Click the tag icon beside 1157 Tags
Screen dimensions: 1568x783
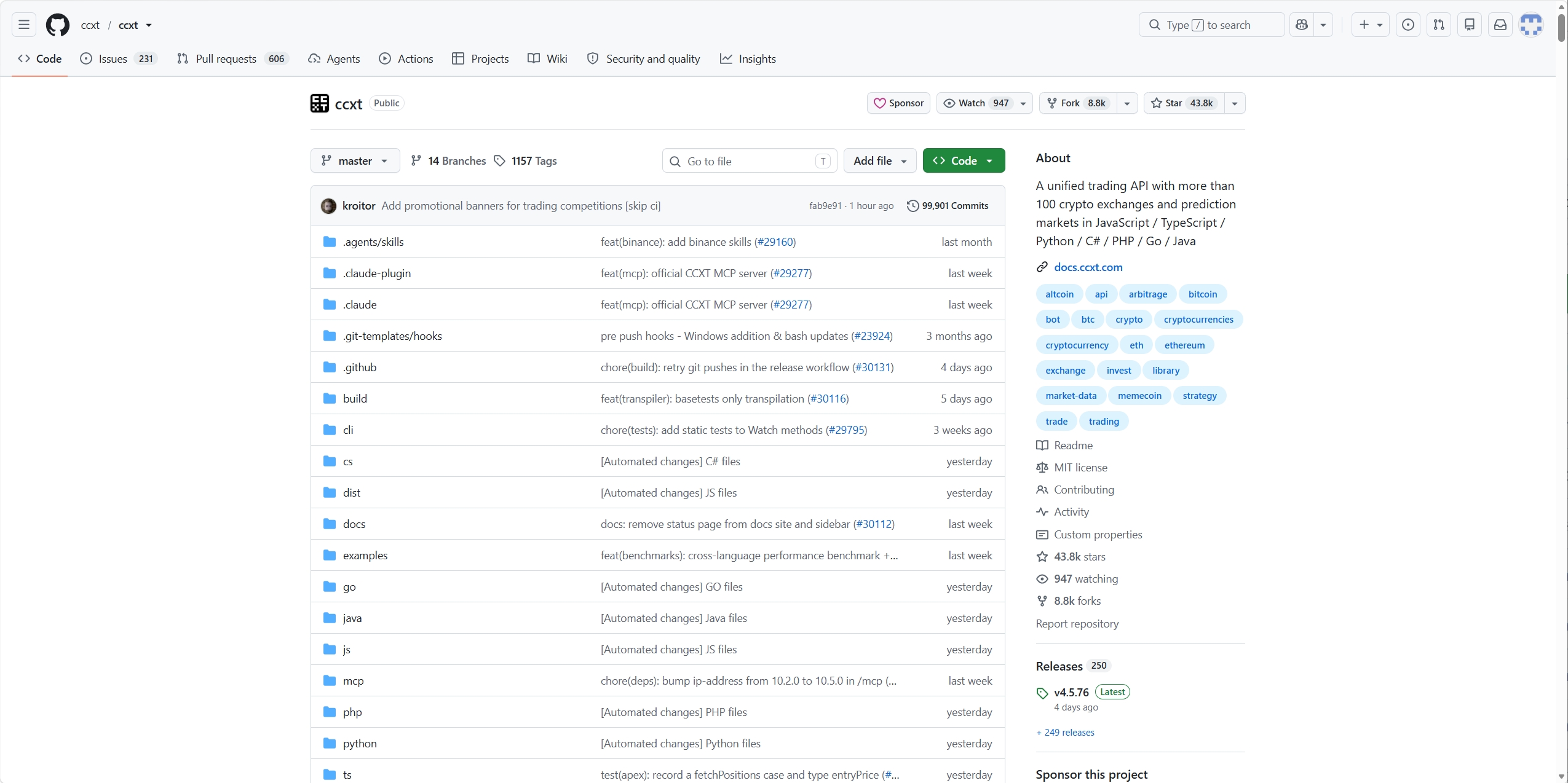pyautogui.click(x=500, y=160)
